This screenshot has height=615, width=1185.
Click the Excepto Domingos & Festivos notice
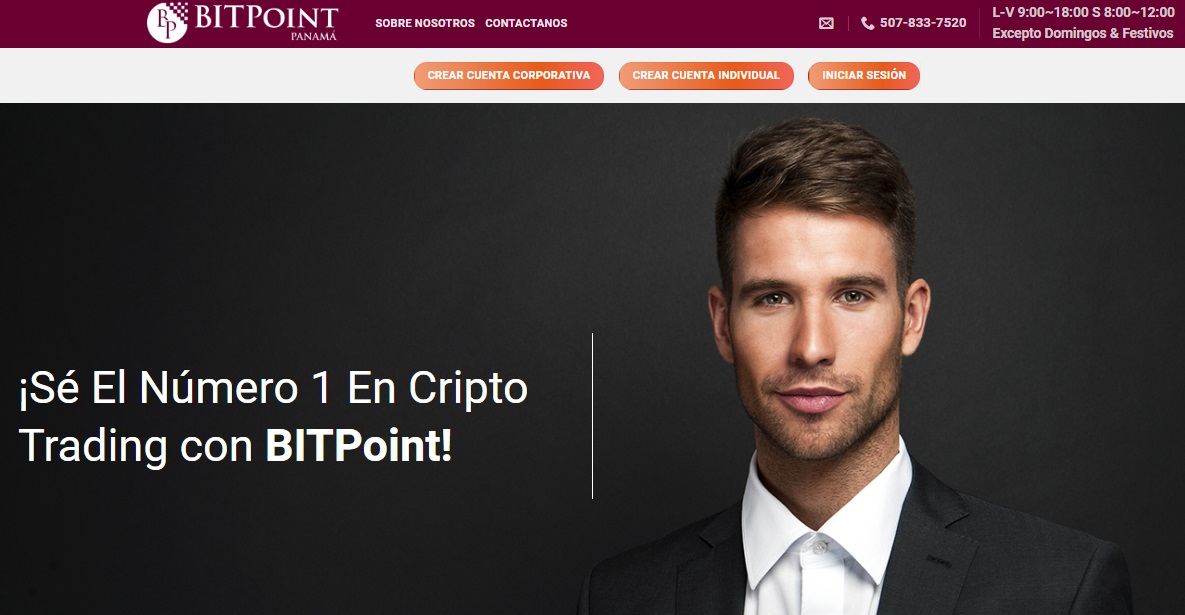click(x=1082, y=33)
